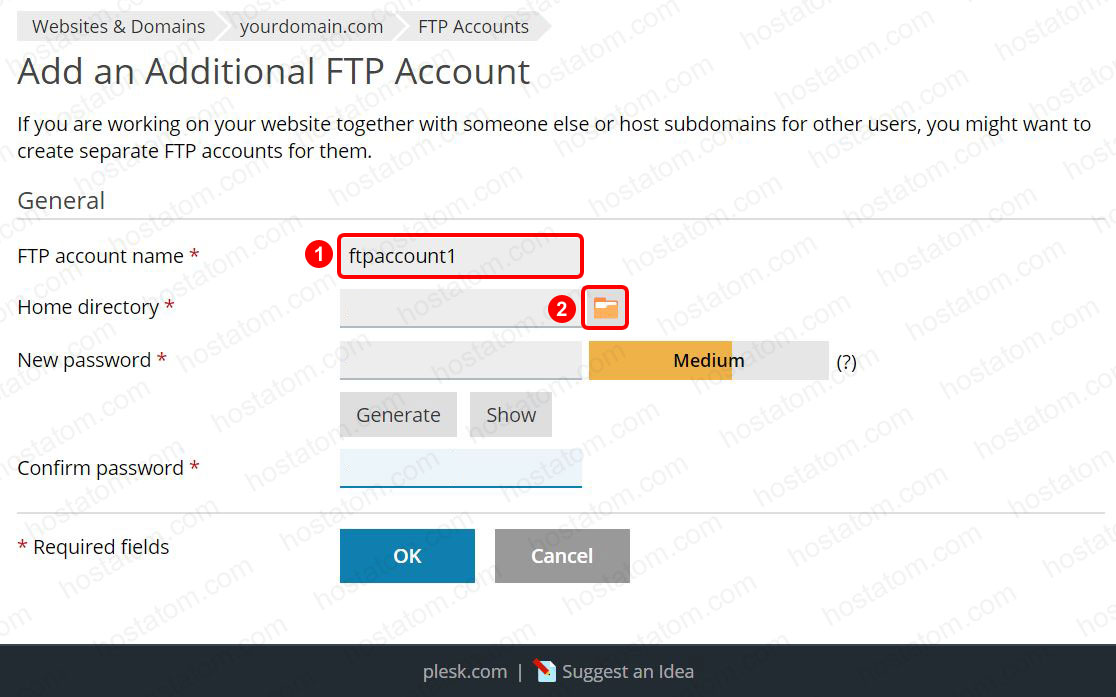Click inside the Home directory text field
1116x697 pixels.
[460, 308]
